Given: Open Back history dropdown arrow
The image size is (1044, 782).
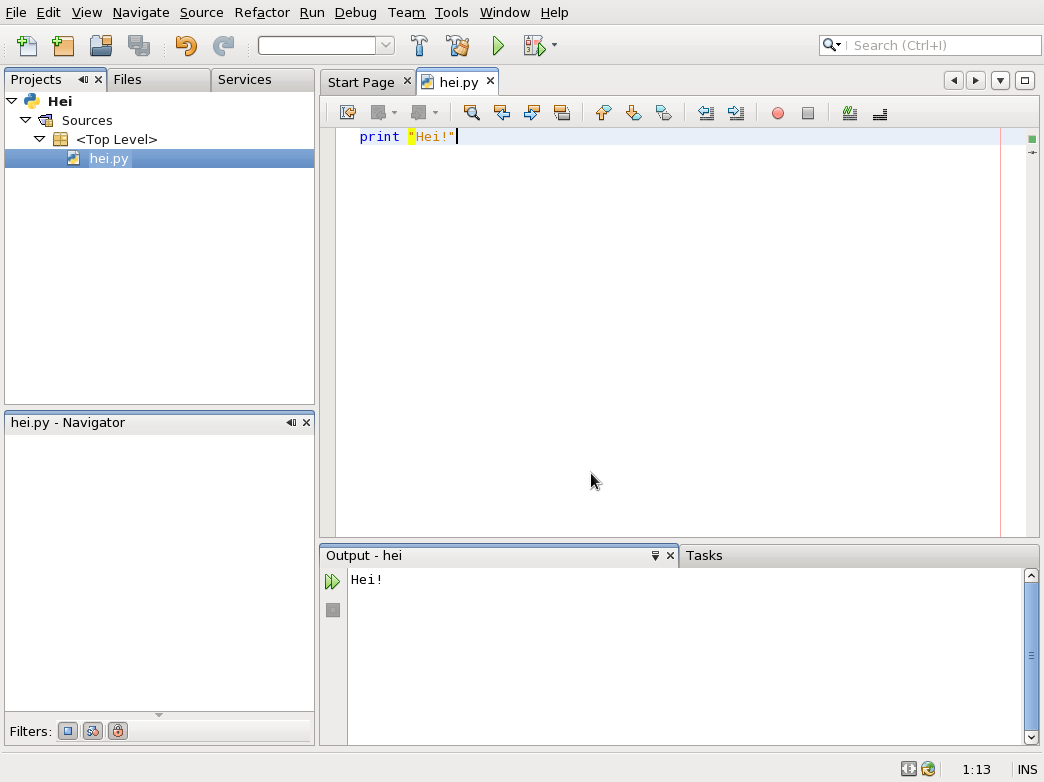Looking at the screenshot, I should (394, 113).
